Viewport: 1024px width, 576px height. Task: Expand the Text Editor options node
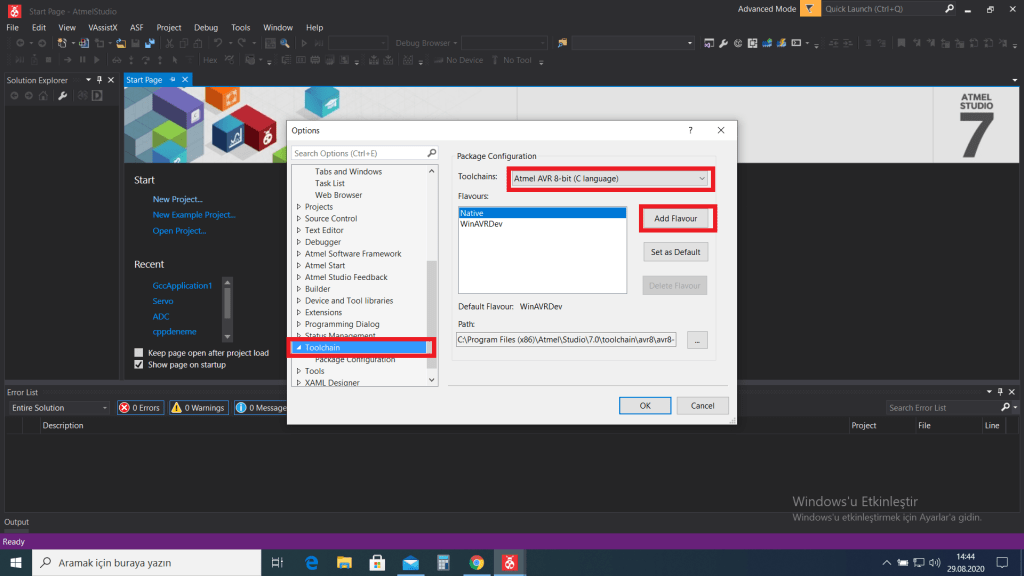(x=298, y=230)
